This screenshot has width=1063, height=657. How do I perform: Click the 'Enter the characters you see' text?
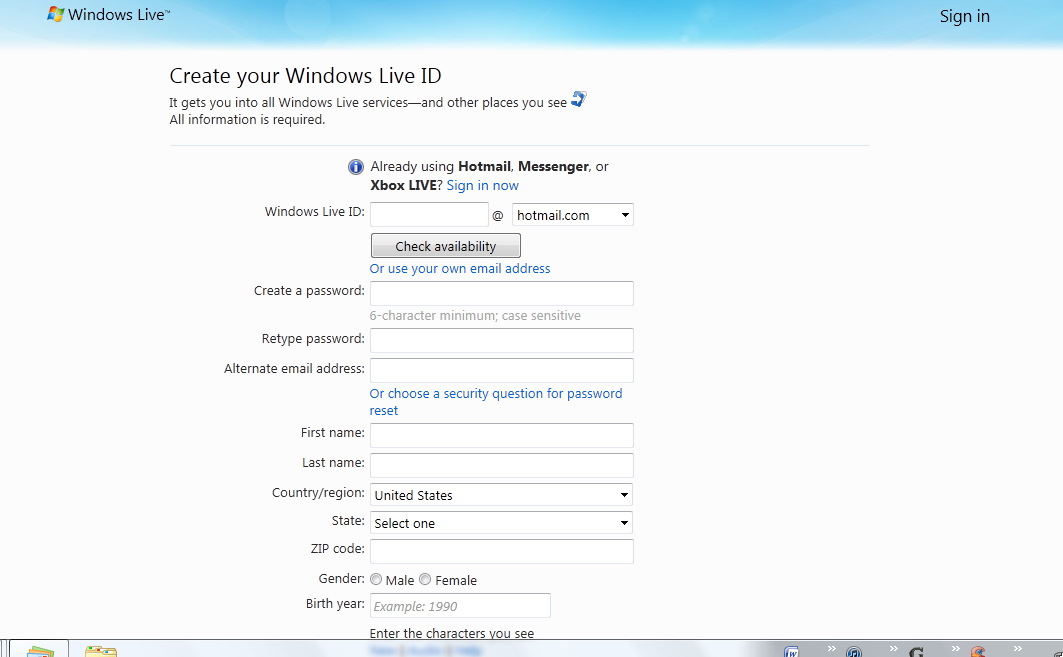pos(452,633)
